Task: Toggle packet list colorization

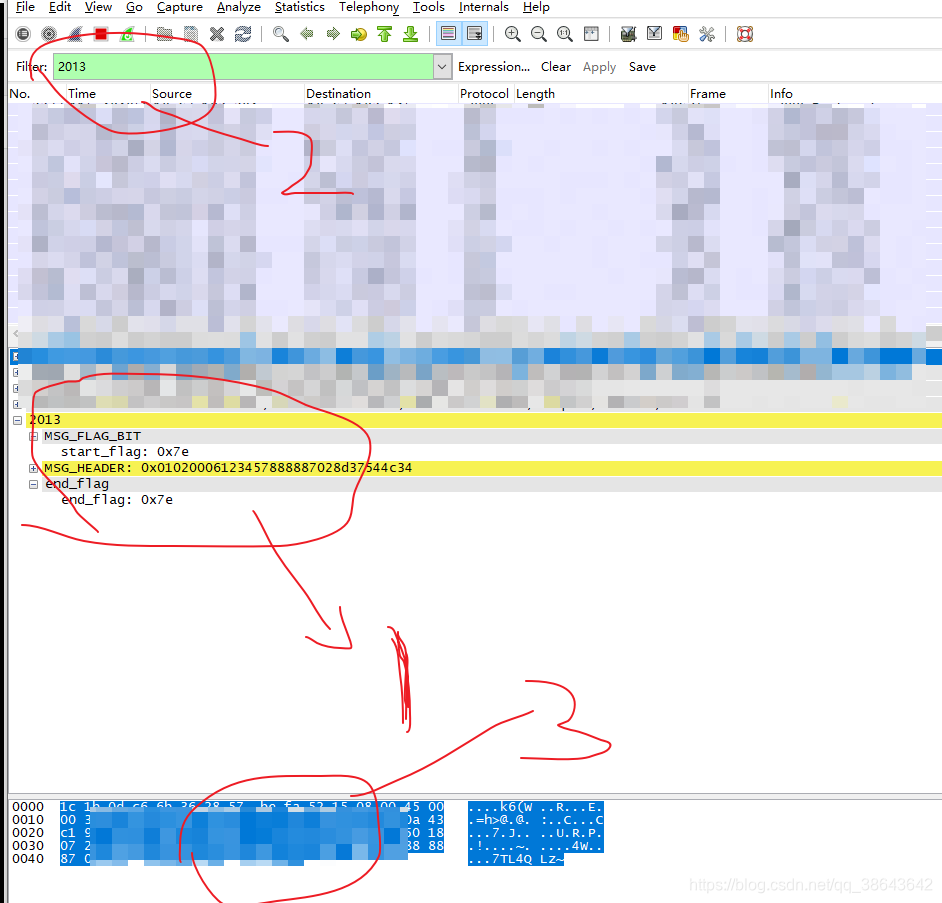Action: [448, 34]
